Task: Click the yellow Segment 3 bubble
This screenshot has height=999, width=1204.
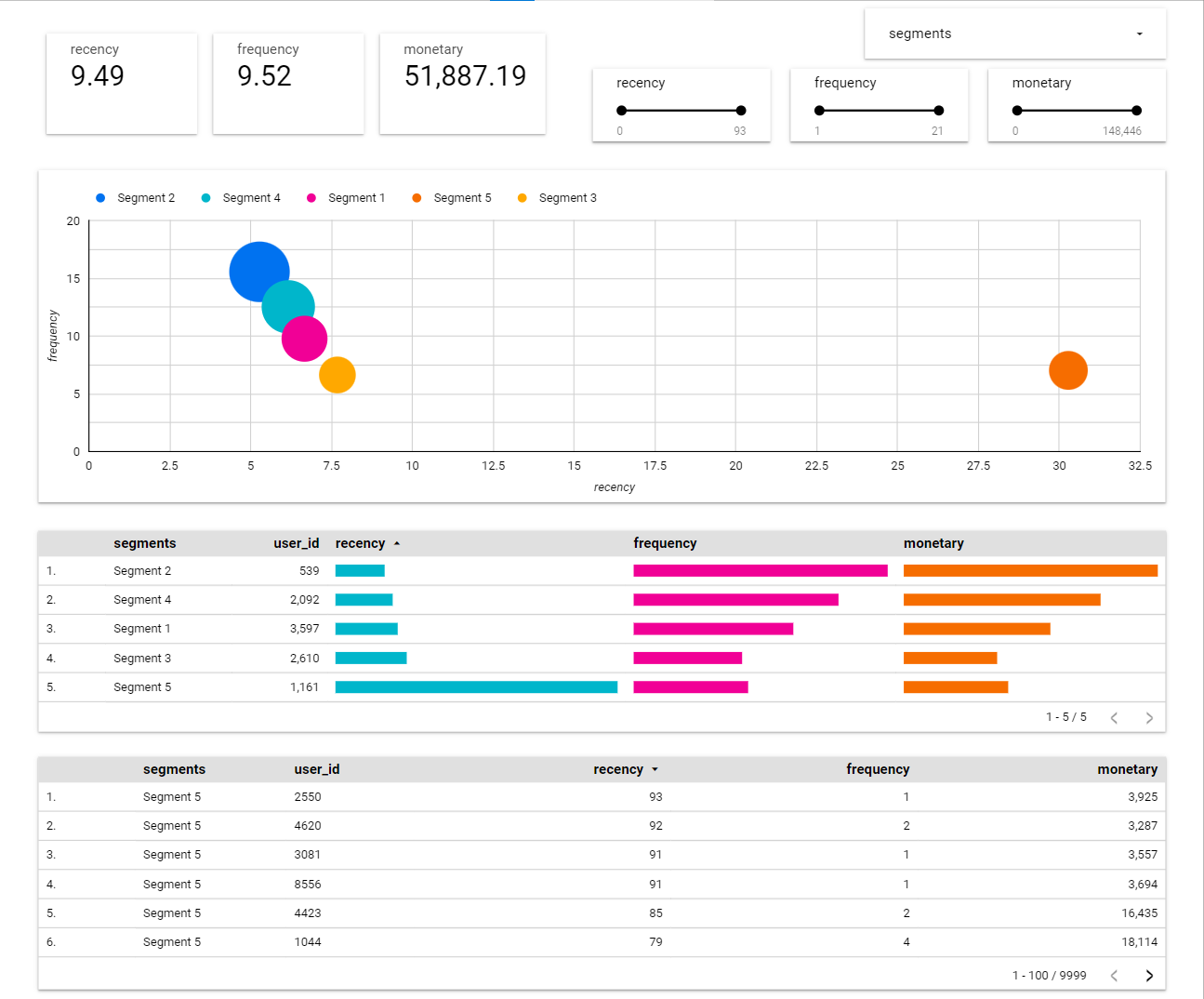Action: click(337, 375)
